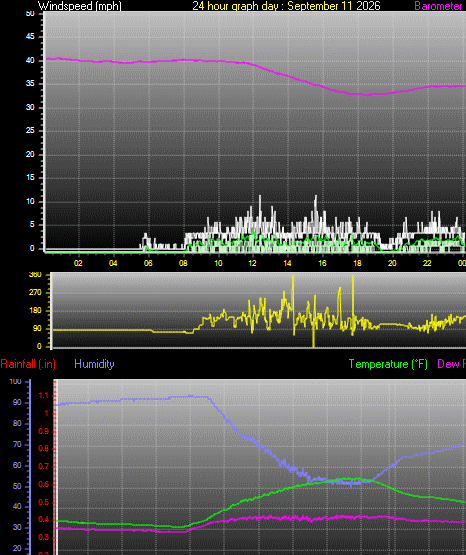This screenshot has width=466, height=555.
Task: Click rainfall axis value '0.5'
Action: coord(43,502)
